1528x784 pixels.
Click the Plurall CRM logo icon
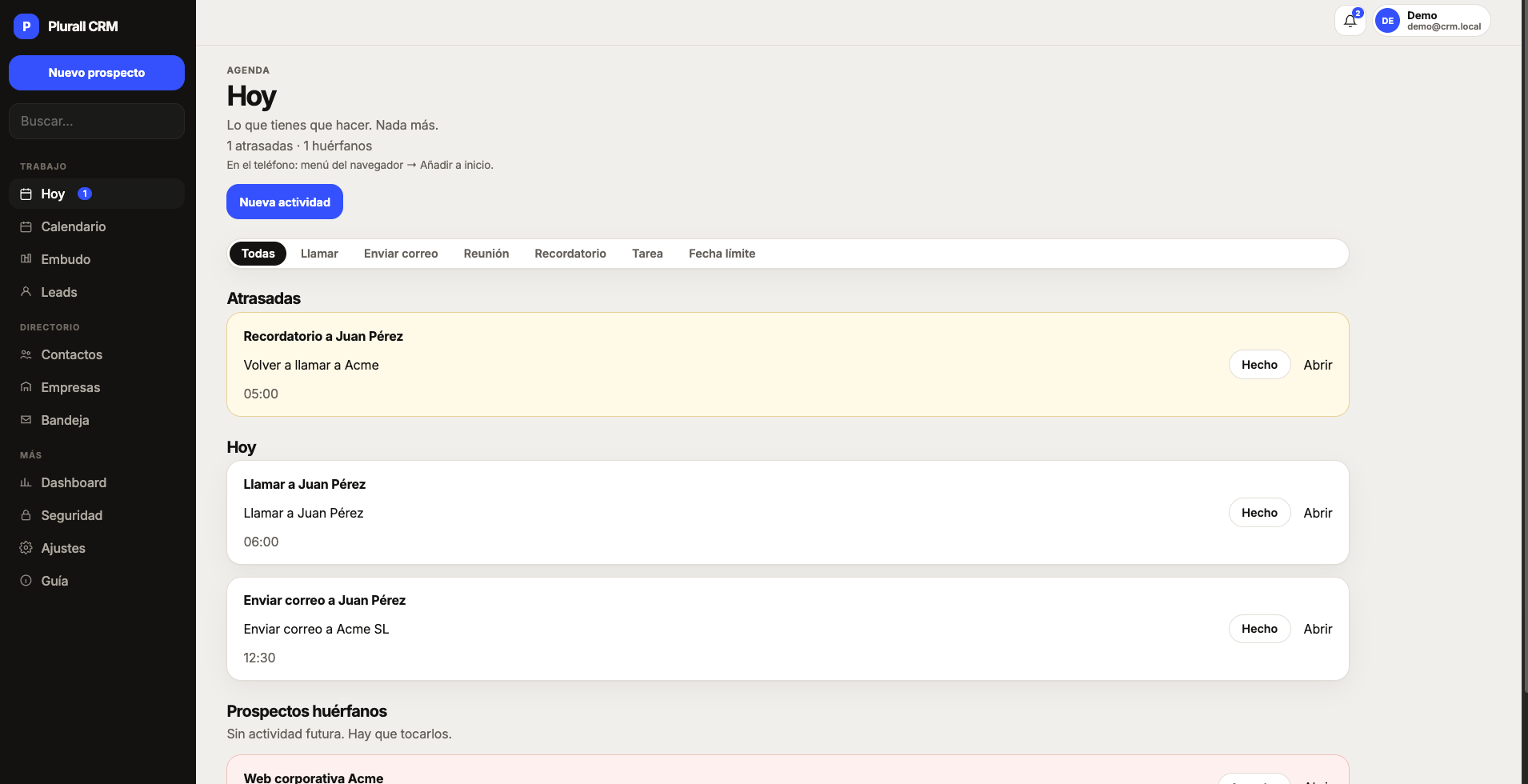(x=26, y=26)
